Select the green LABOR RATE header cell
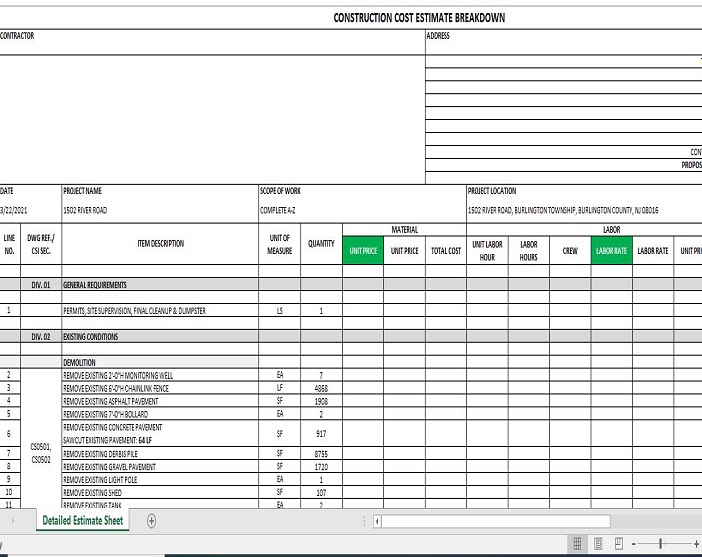 coord(611,251)
